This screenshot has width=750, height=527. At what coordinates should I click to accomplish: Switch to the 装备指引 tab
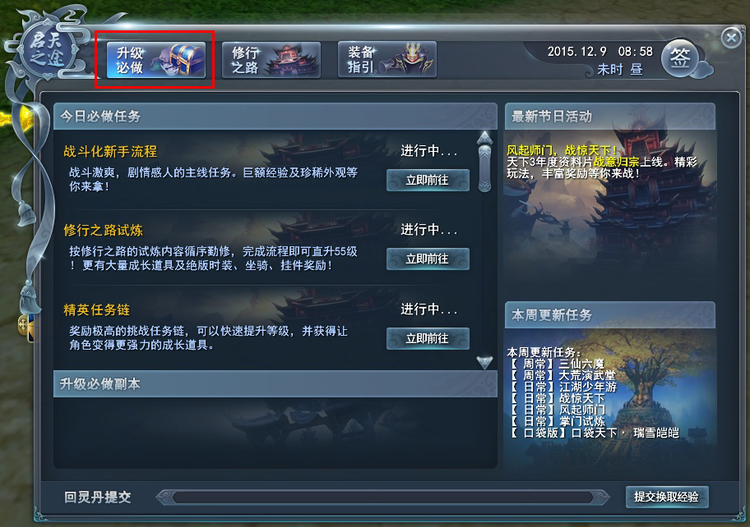387,60
